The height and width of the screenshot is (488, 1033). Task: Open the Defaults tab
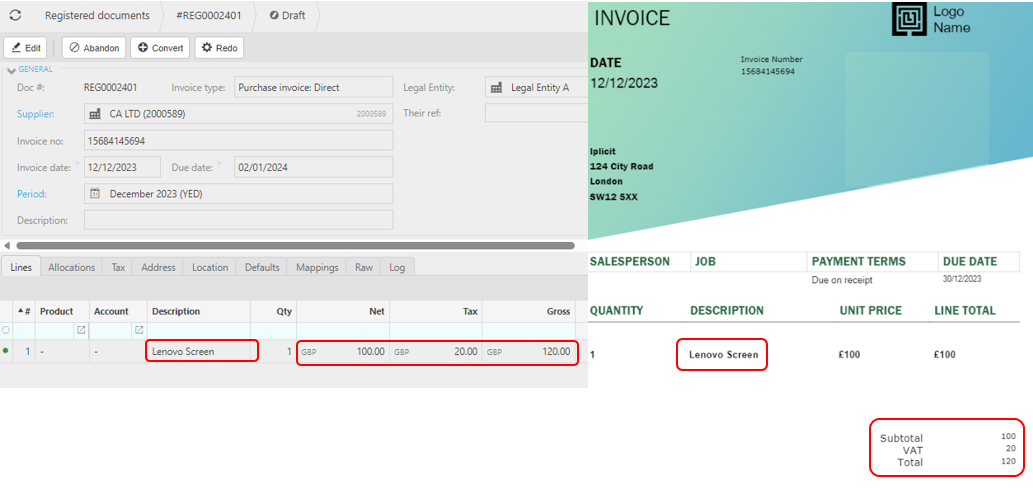(x=262, y=267)
